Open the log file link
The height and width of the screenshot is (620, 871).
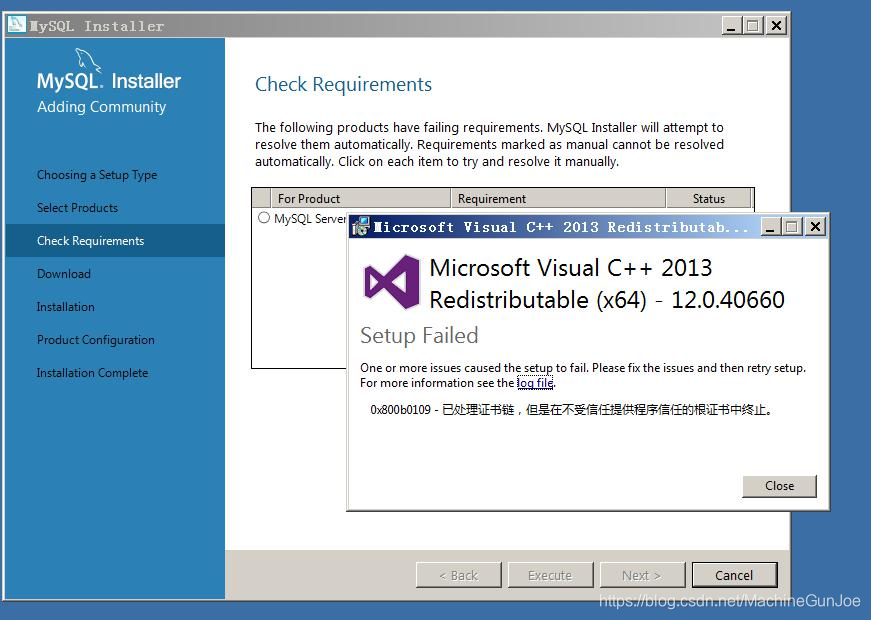point(535,383)
